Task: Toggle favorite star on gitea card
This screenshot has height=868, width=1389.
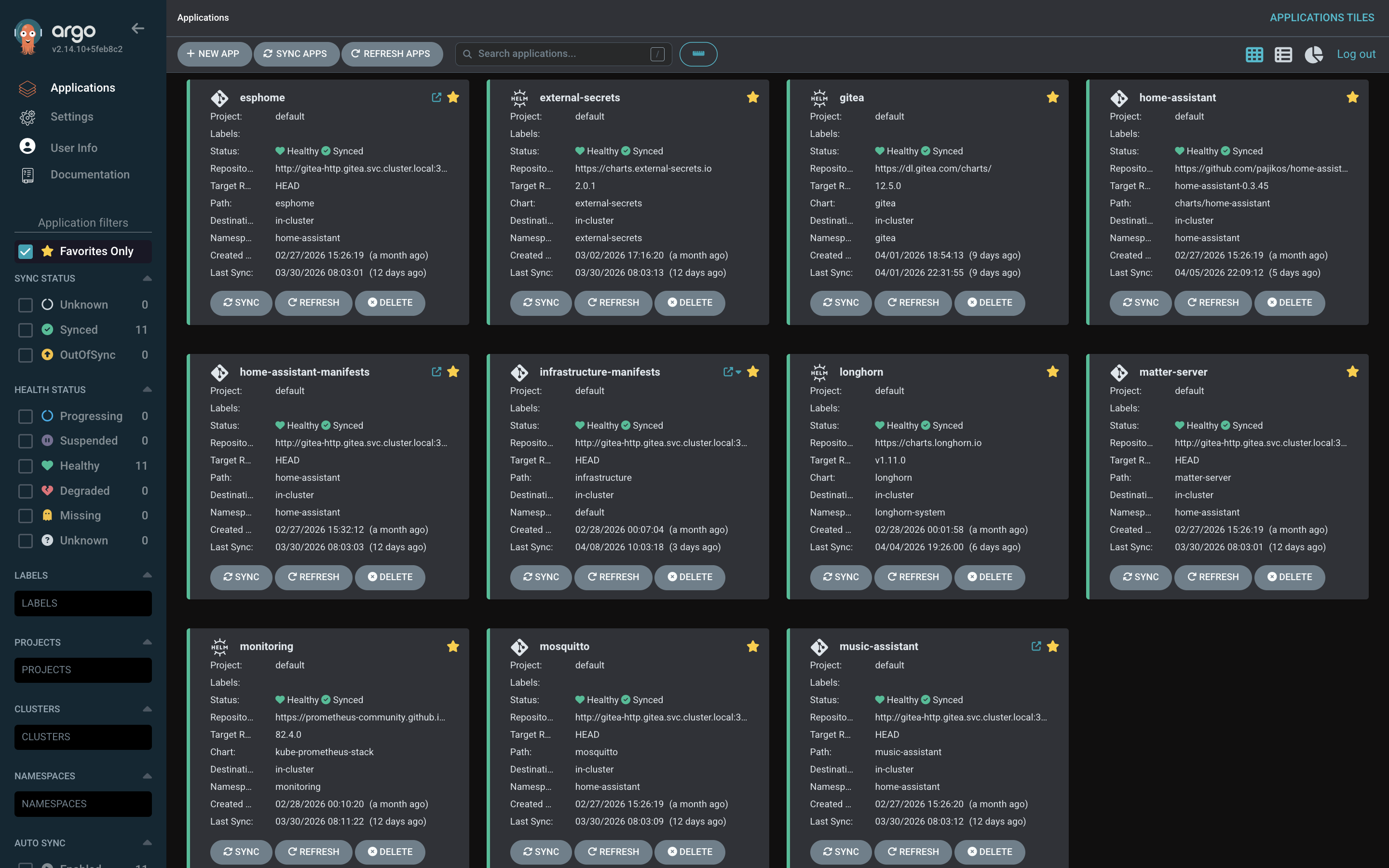Action: (1053, 97)
